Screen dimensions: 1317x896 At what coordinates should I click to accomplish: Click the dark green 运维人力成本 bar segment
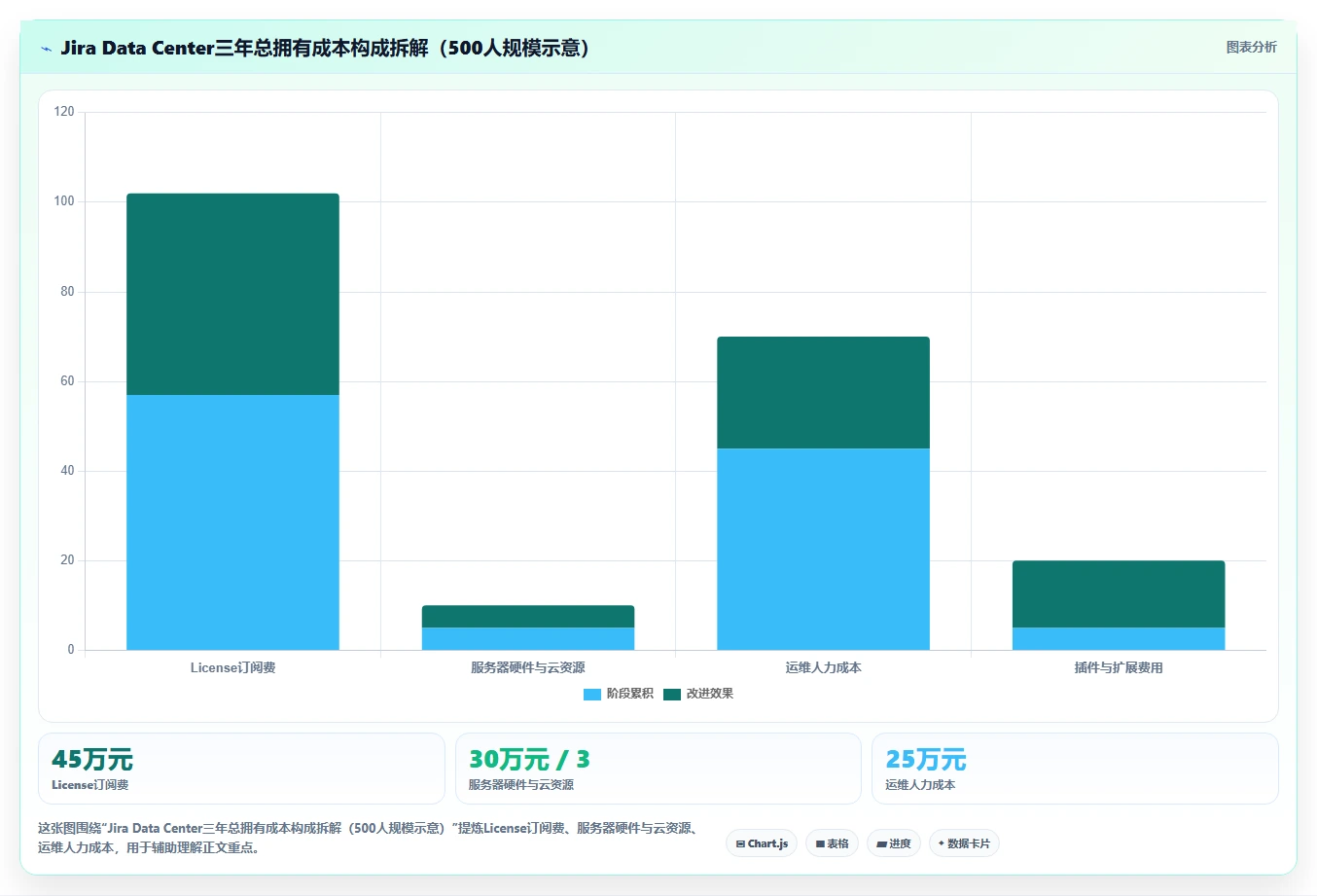pyautogui.click(x=824, y=393)
